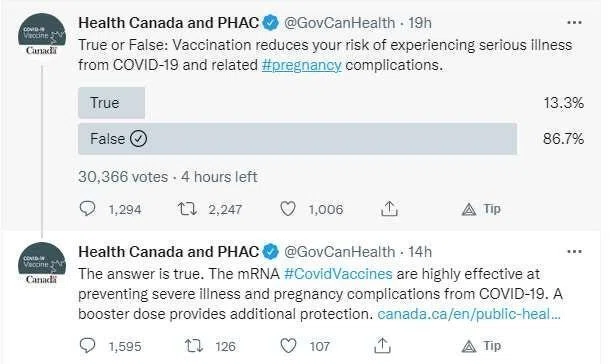Open more options on first tweet
The height and width of the screenshot is (364, 610).
click(x=575, y=23)
